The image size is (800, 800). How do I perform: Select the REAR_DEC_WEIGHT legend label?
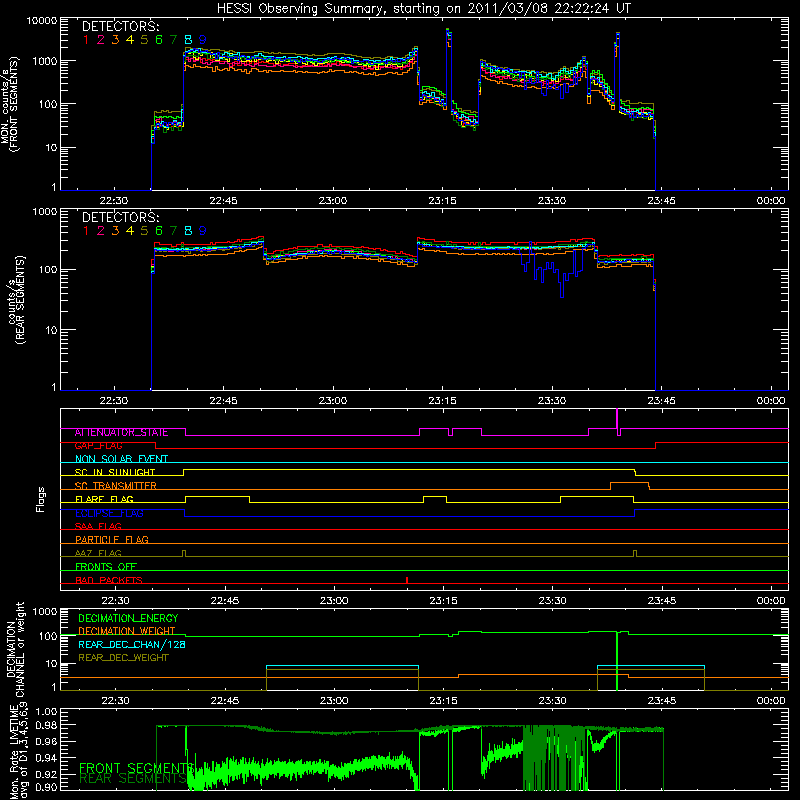[x=123, y=658]
